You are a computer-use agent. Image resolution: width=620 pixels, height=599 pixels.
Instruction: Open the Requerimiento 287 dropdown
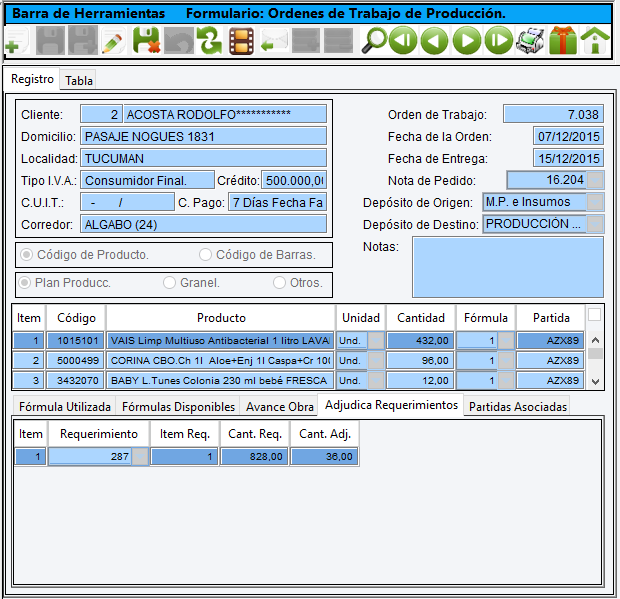[140, 457]
